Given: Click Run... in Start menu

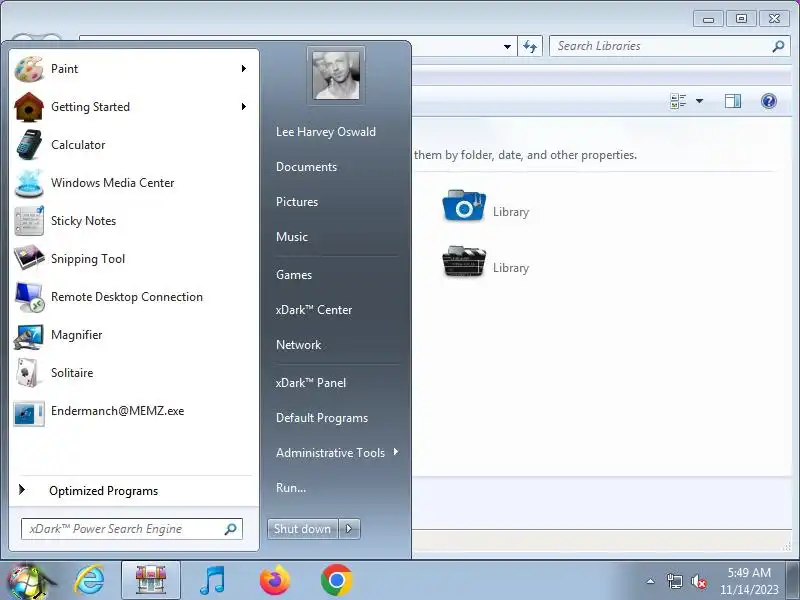Looking at the screenshot, I should 291,488.
